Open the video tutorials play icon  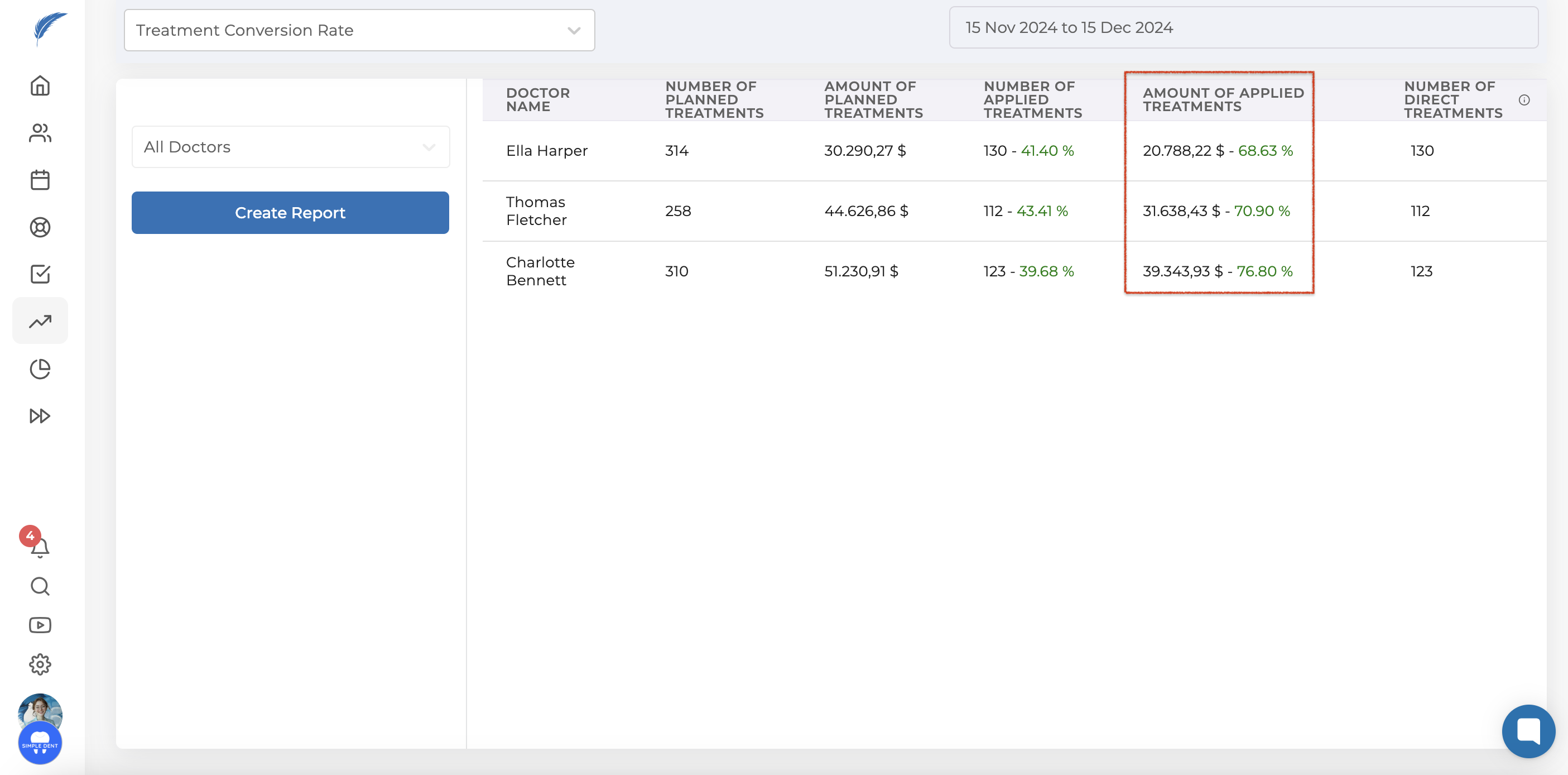pos(40,625)
